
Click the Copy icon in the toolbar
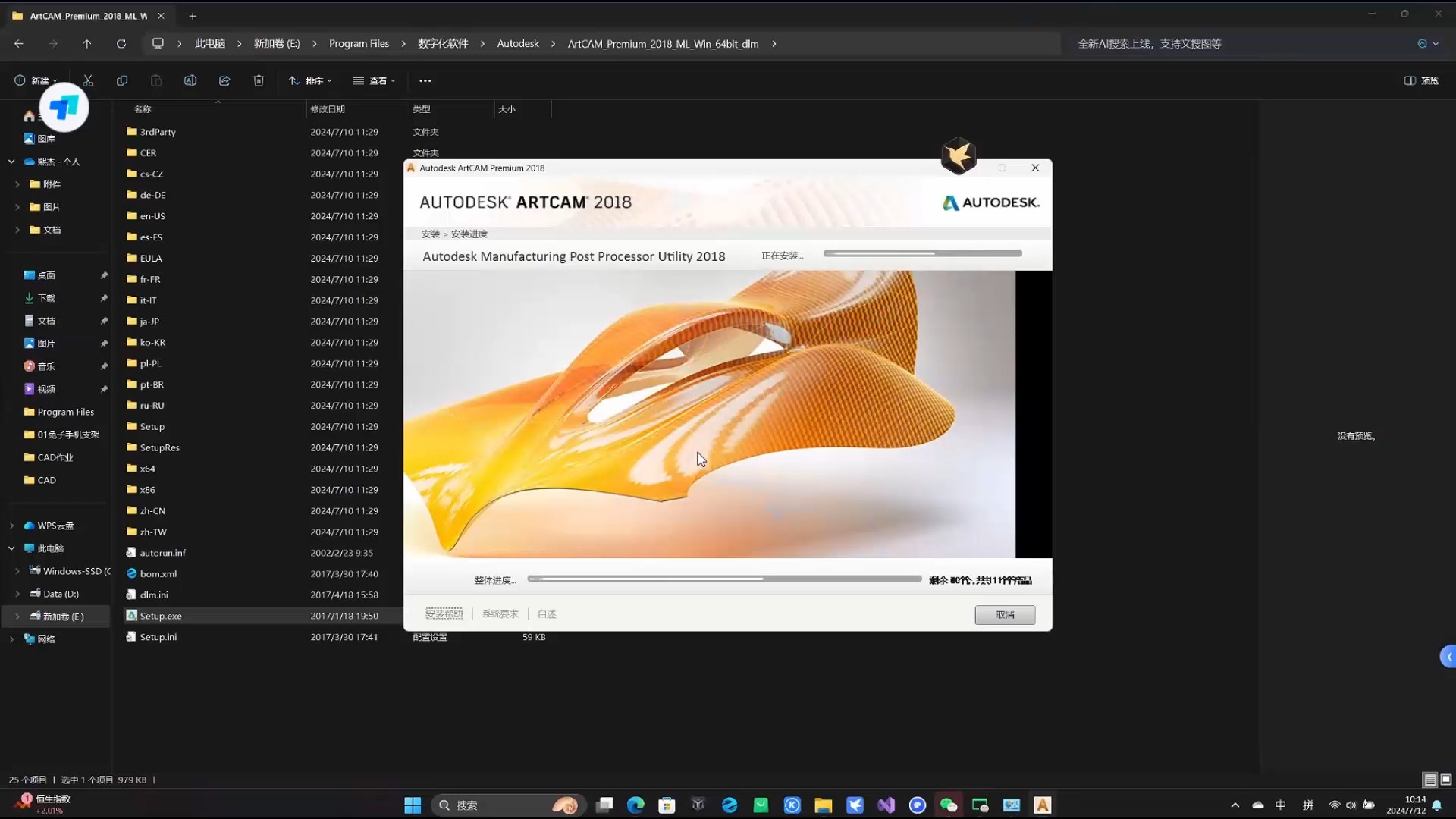122,80
